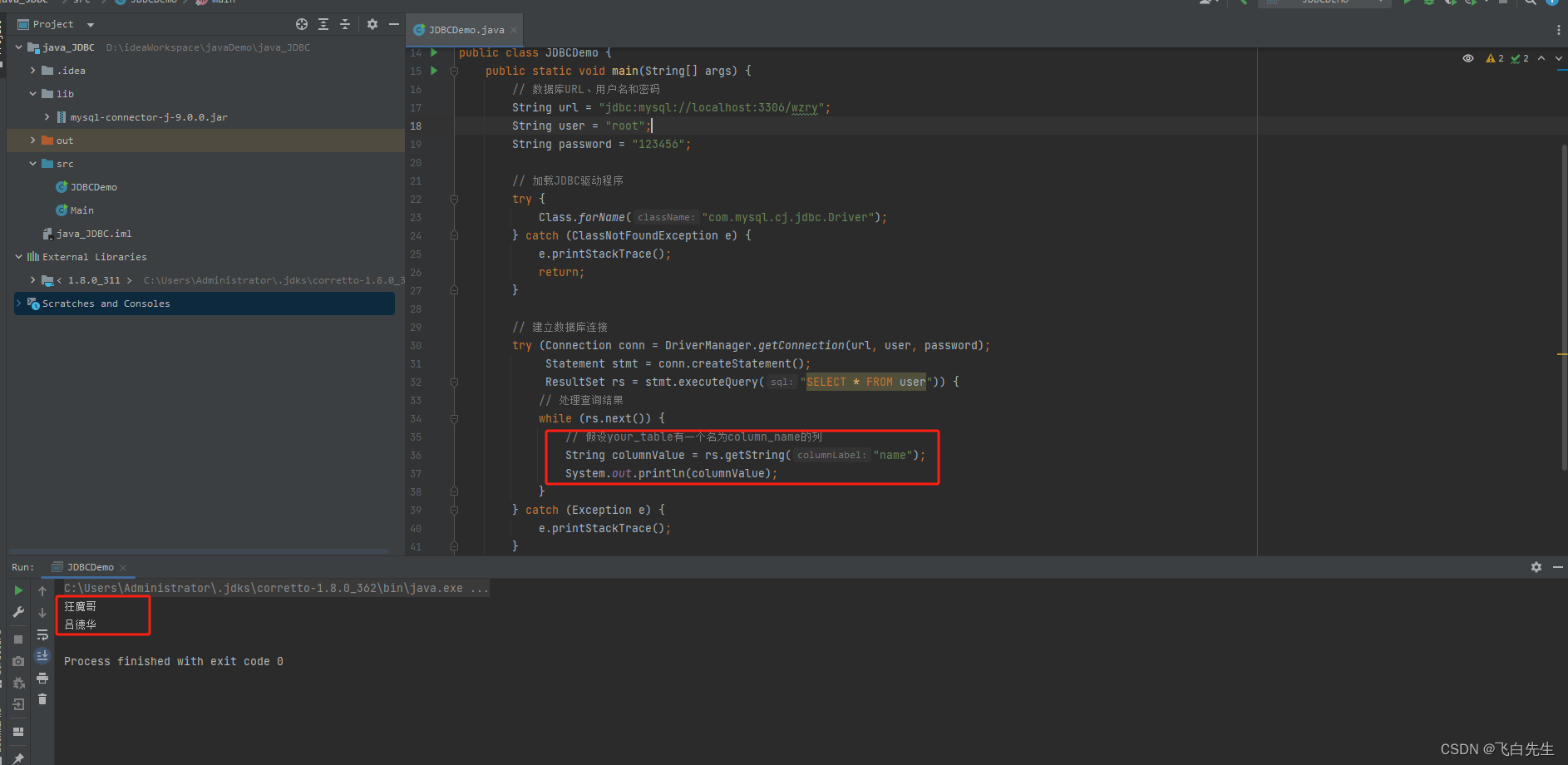The width and height of the screenshot is (1568, 765).
Task: Fold the while loop at line 34
Action: (x=454, y=418)
